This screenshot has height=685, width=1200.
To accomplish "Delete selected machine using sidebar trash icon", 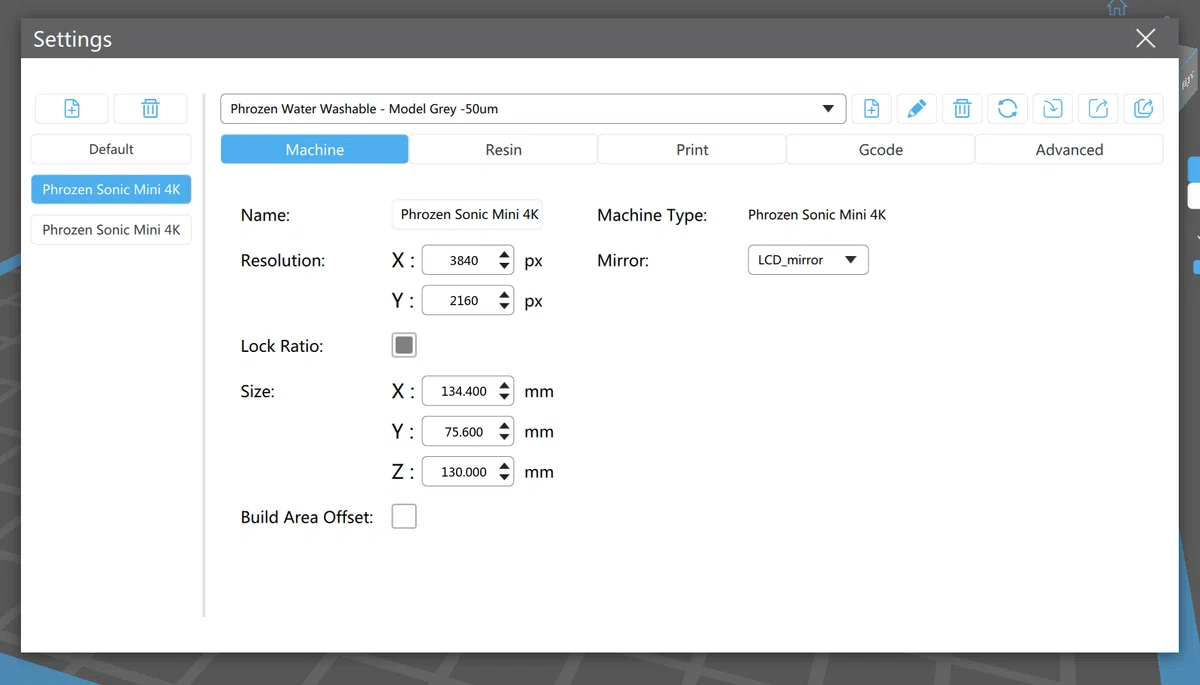I will point(150,109).
